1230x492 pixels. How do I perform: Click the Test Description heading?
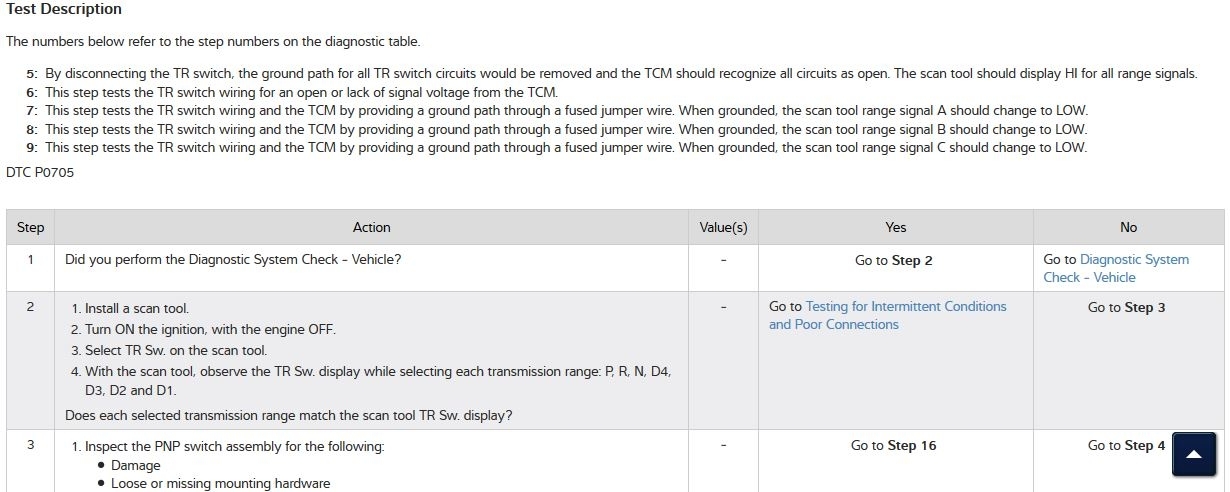[x=64, y=10]
